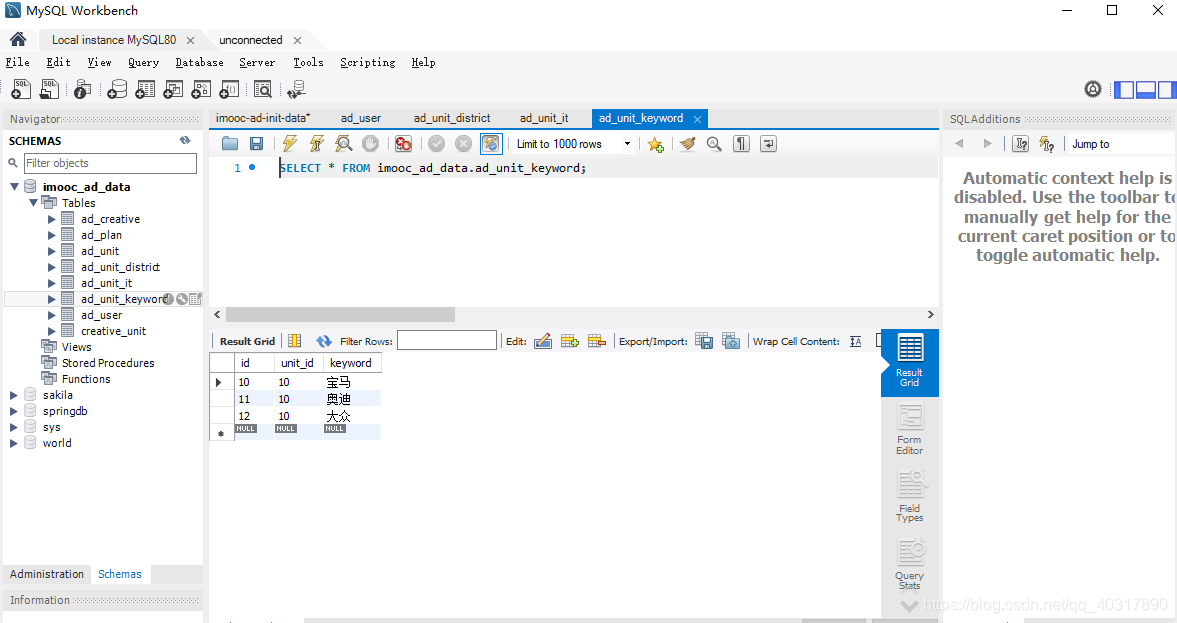This screenshot has width=1177, height=623.
Task: Create a new view icon
Action: (x=173, y=89)
